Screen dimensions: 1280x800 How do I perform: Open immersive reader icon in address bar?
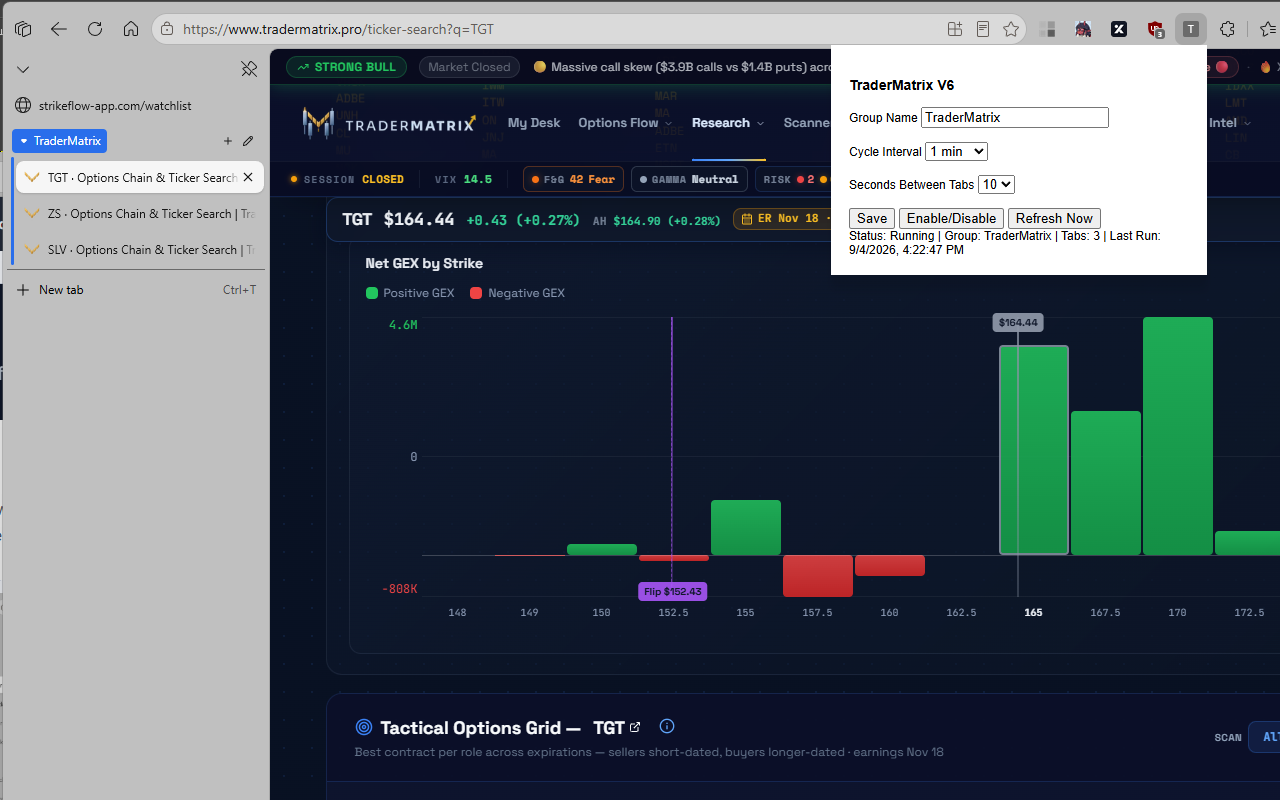click(x=983, y=29)
